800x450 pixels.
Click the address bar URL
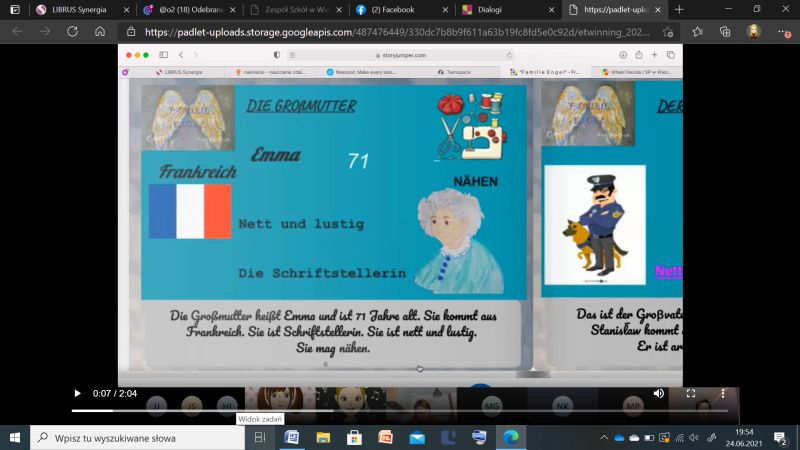tap(400, 31)
